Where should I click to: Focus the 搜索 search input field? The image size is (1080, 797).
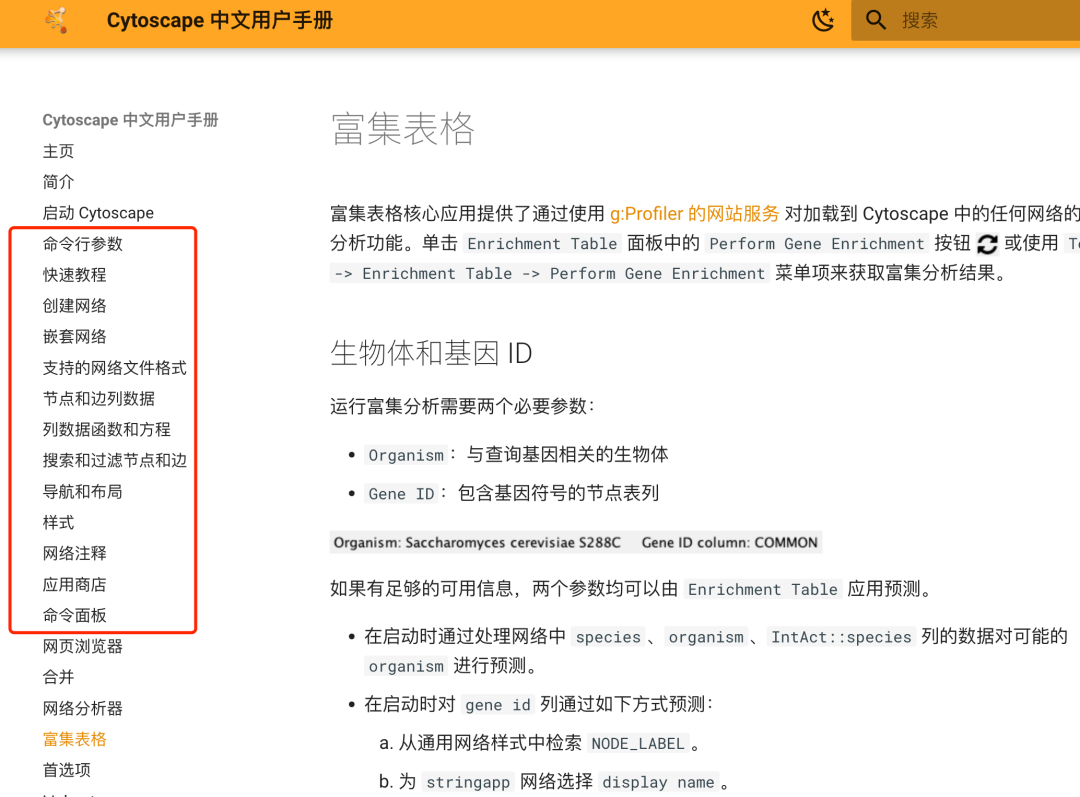pos(965,21)
